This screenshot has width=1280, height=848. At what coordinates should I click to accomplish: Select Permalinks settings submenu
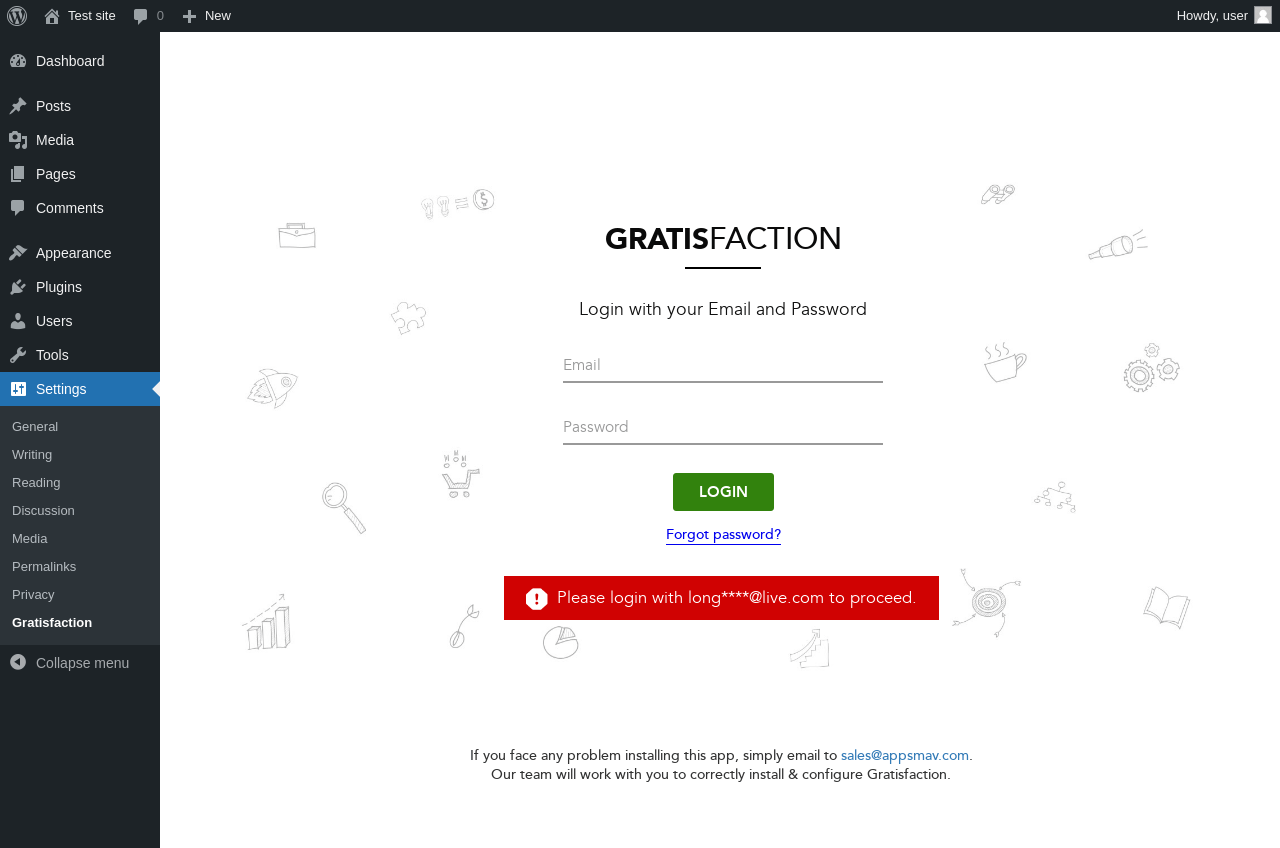coord(80,567)
